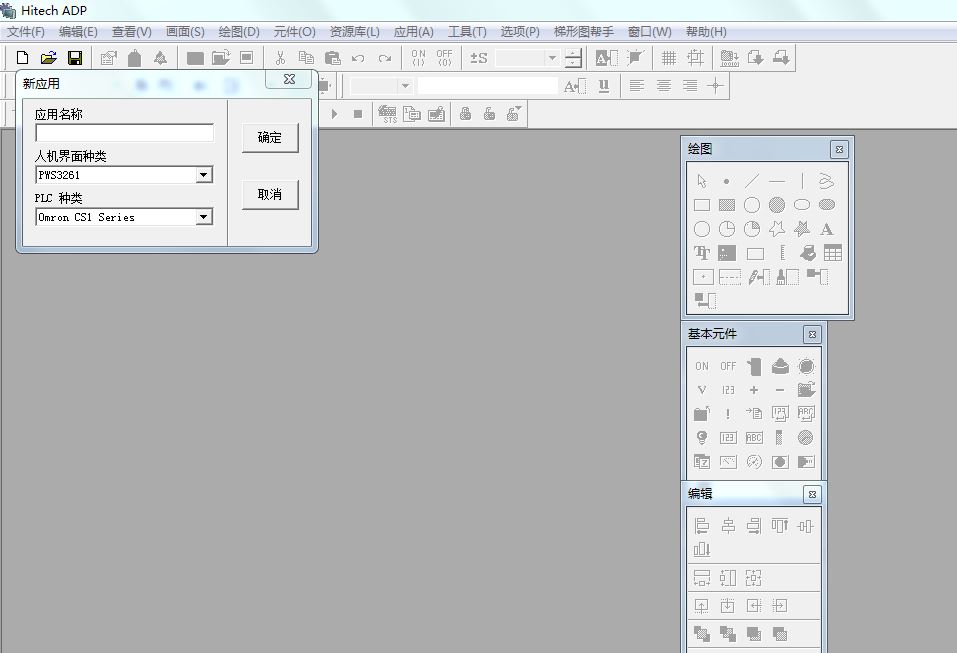Toggle underline text formatting button
The image size is (957, 653).
coord(603,86)
